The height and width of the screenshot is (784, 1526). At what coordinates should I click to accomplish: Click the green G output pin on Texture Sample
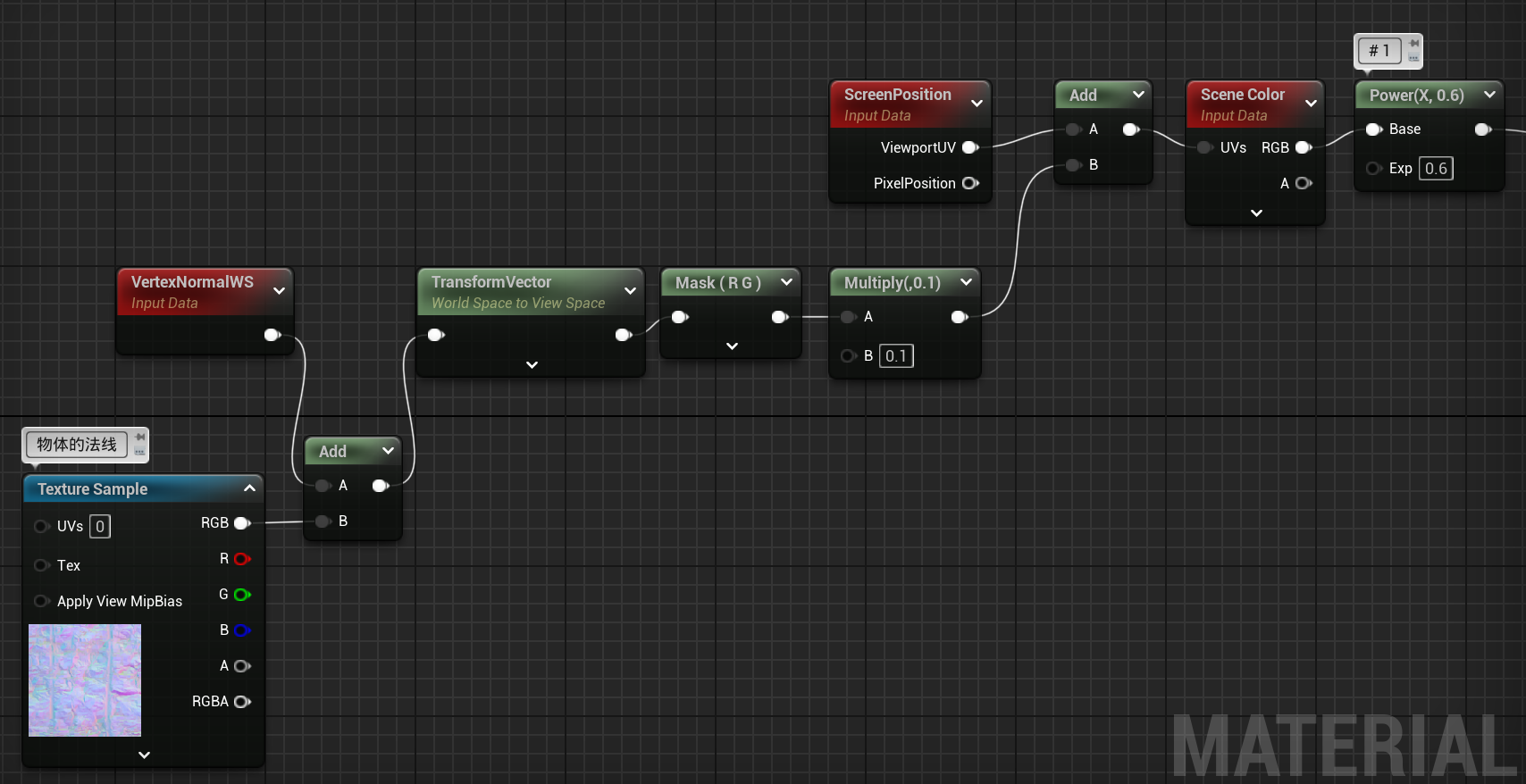(241, 595)
